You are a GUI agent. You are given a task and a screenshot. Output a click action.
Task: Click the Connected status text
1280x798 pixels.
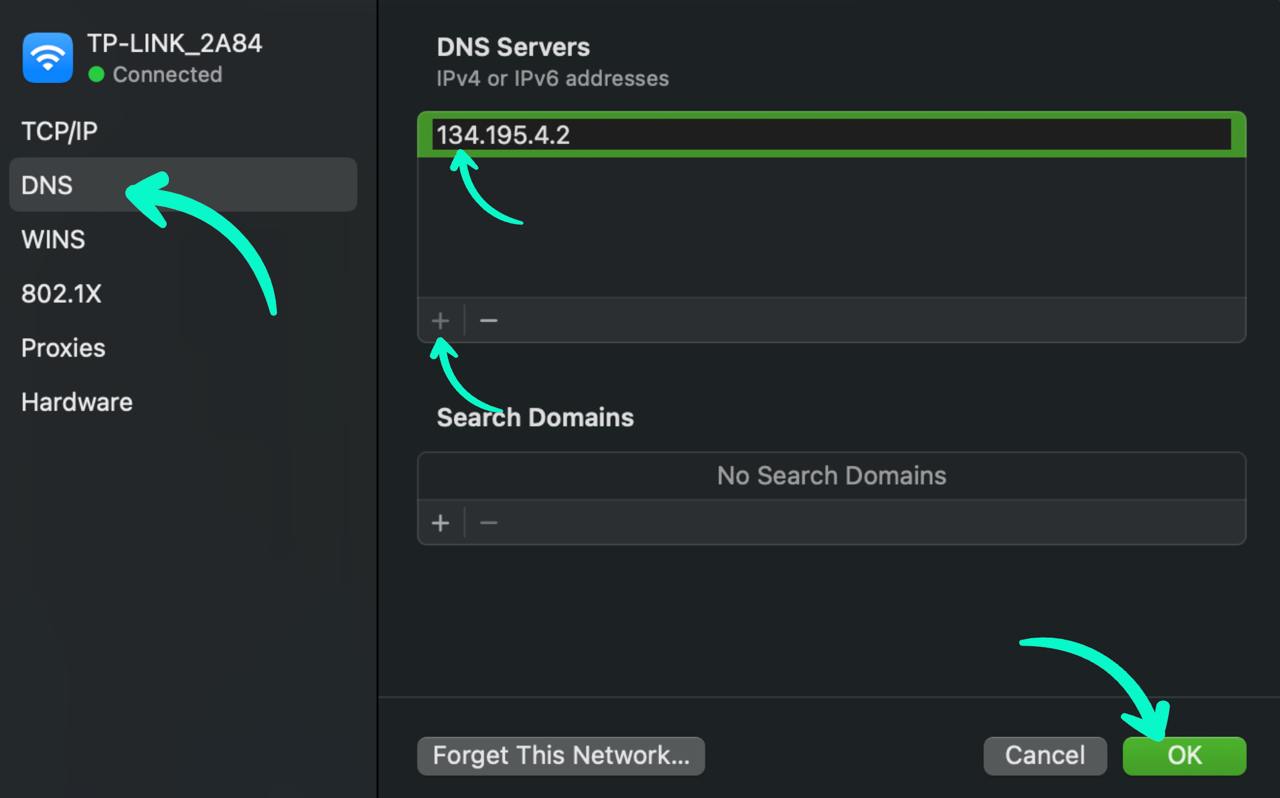[x=167, y=75]
